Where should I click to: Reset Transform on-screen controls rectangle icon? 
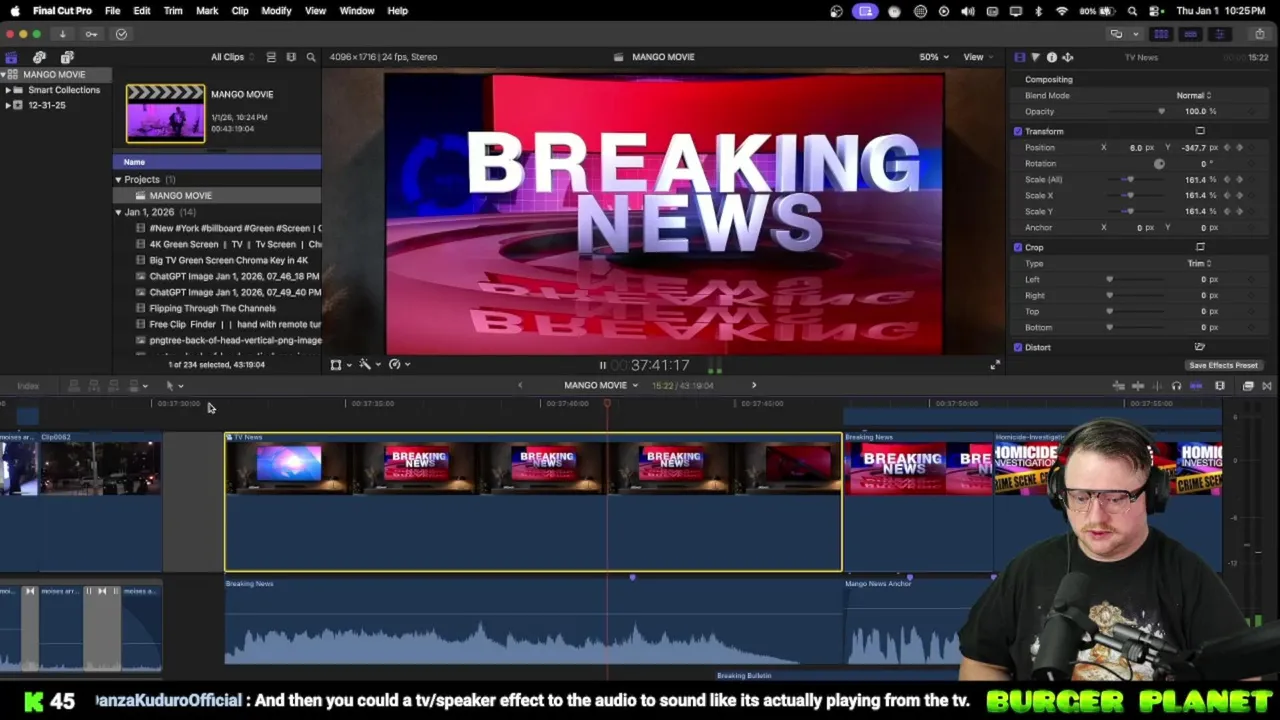point(1200,131)
